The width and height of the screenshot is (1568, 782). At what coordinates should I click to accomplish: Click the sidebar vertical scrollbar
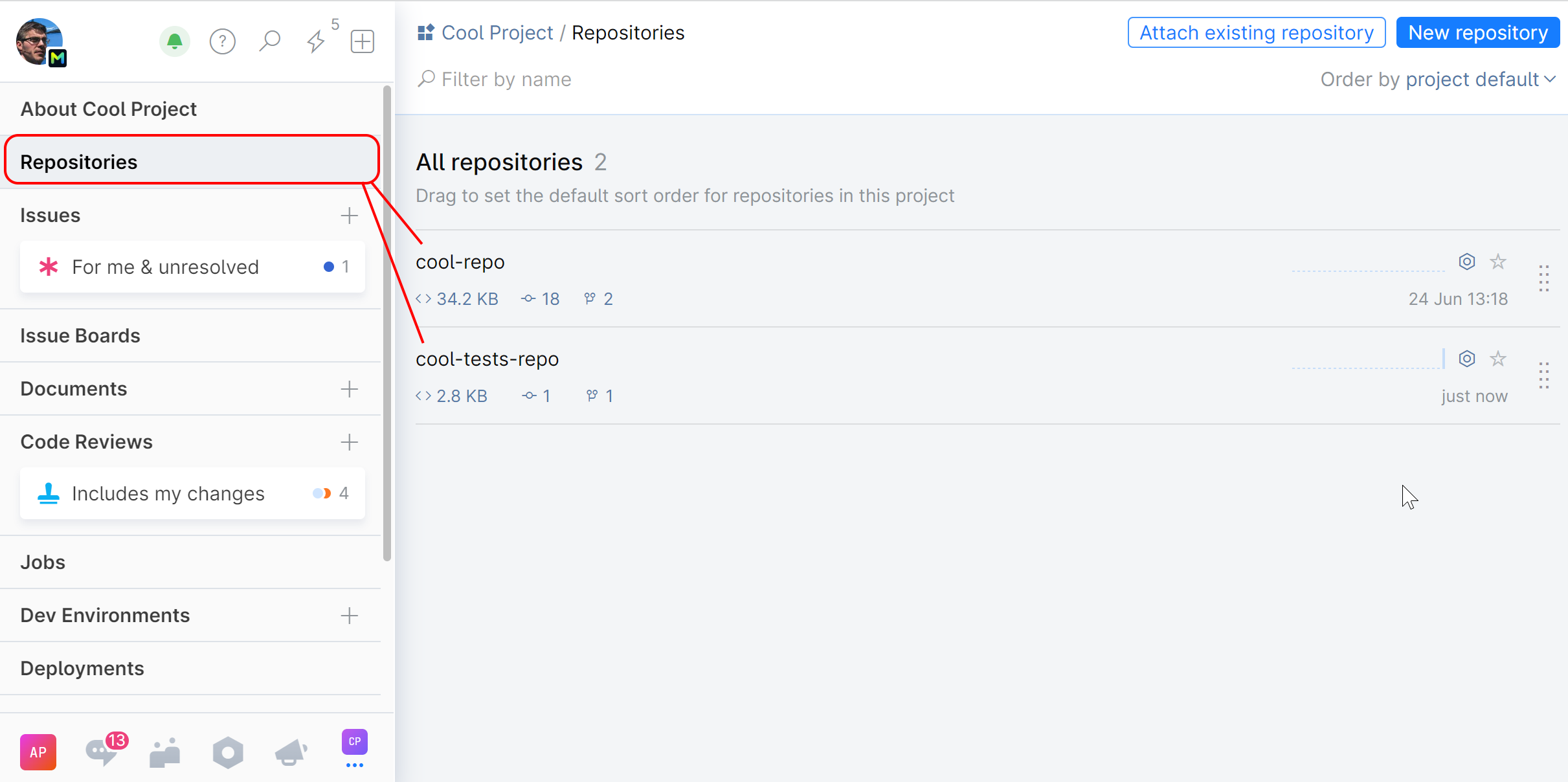[387, 324]
